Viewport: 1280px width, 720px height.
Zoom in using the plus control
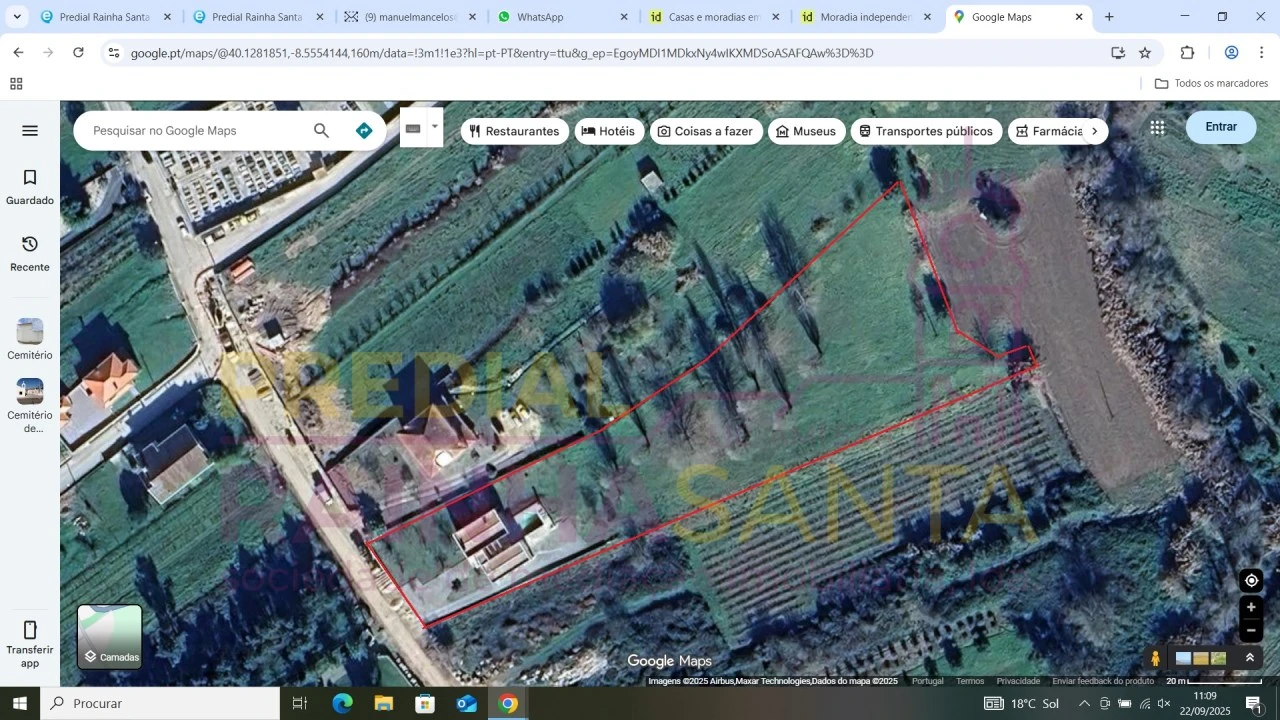pos(1251,606)
